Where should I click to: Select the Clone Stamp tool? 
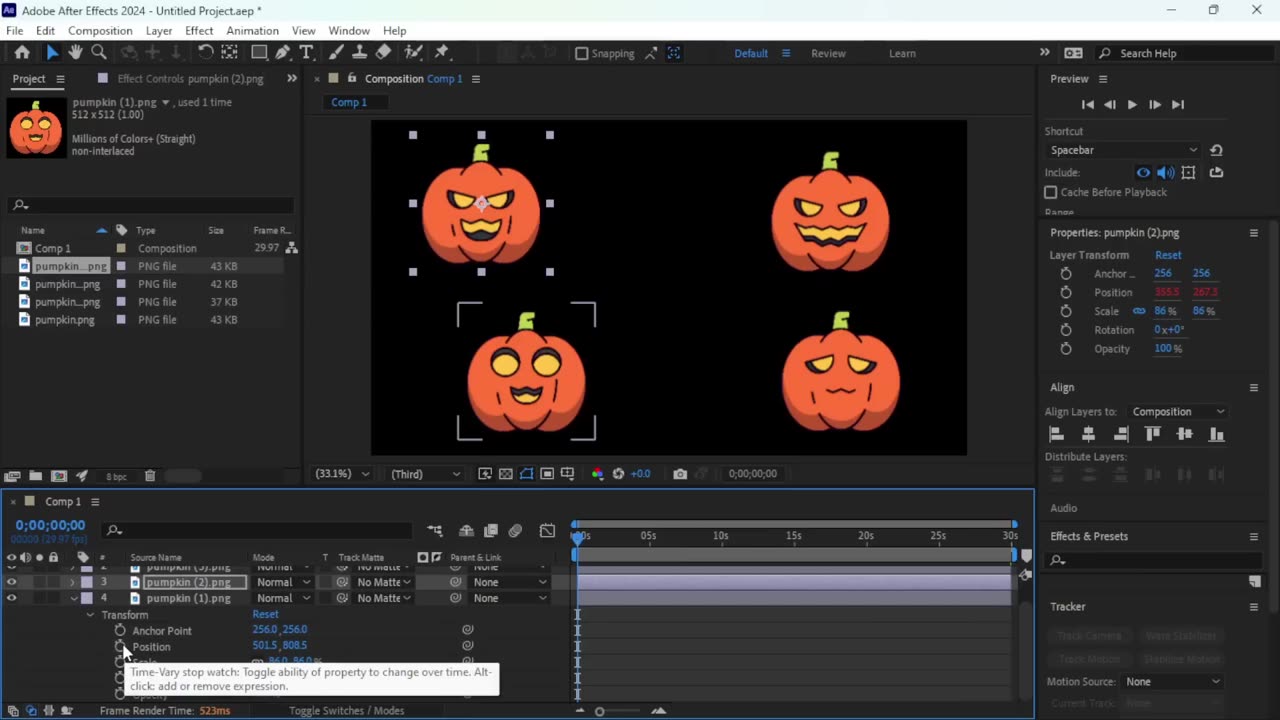click(x=360, y=53)
